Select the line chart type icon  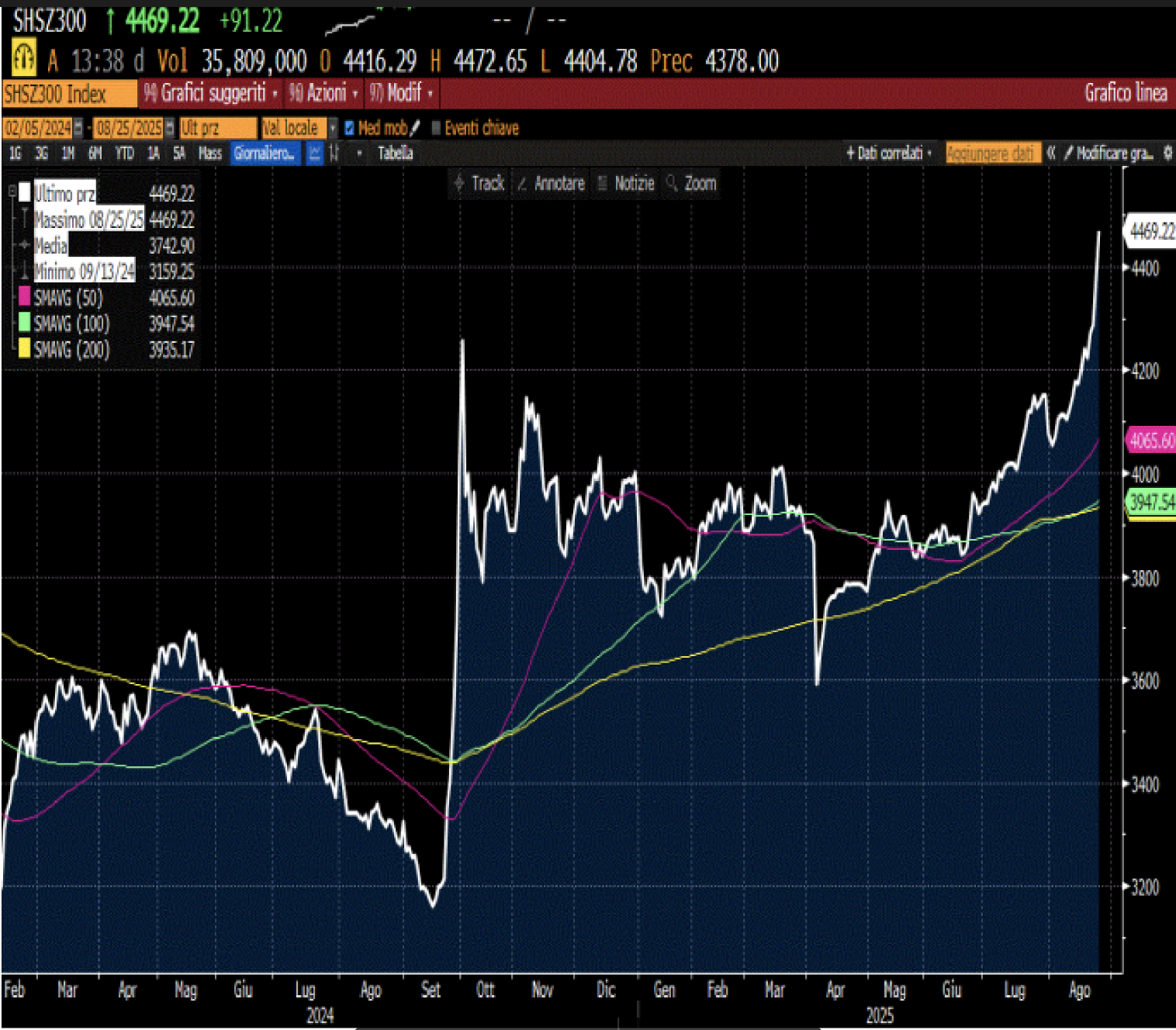coord(314,154)
